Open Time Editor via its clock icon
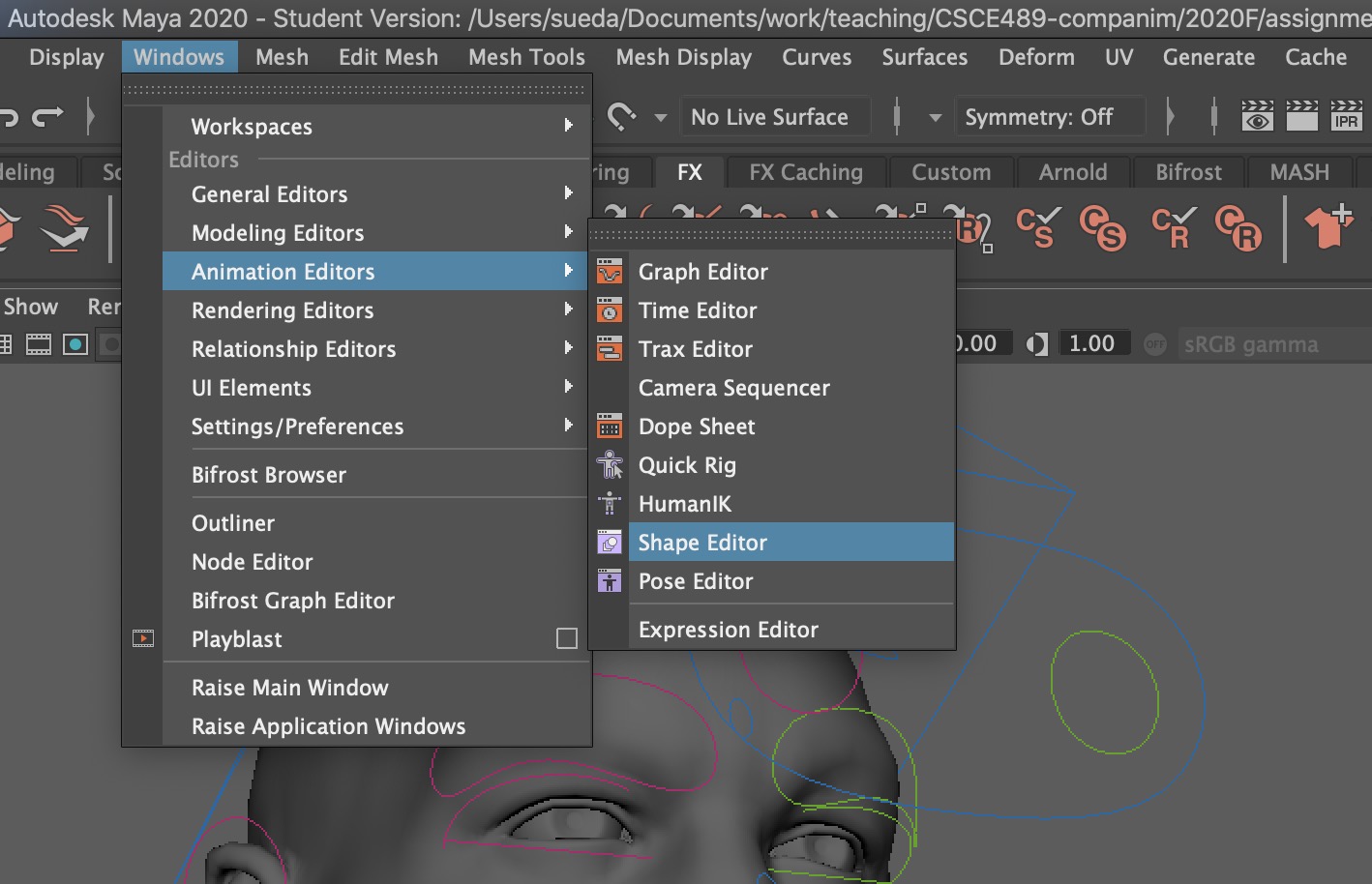The height and width of the screenshot is (884, 1372). coord(610,310)
